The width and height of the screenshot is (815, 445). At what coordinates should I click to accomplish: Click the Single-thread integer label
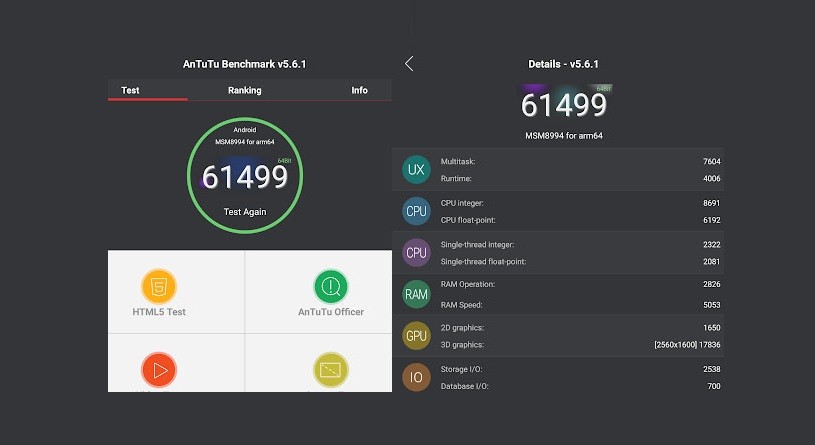coord(477,244)
